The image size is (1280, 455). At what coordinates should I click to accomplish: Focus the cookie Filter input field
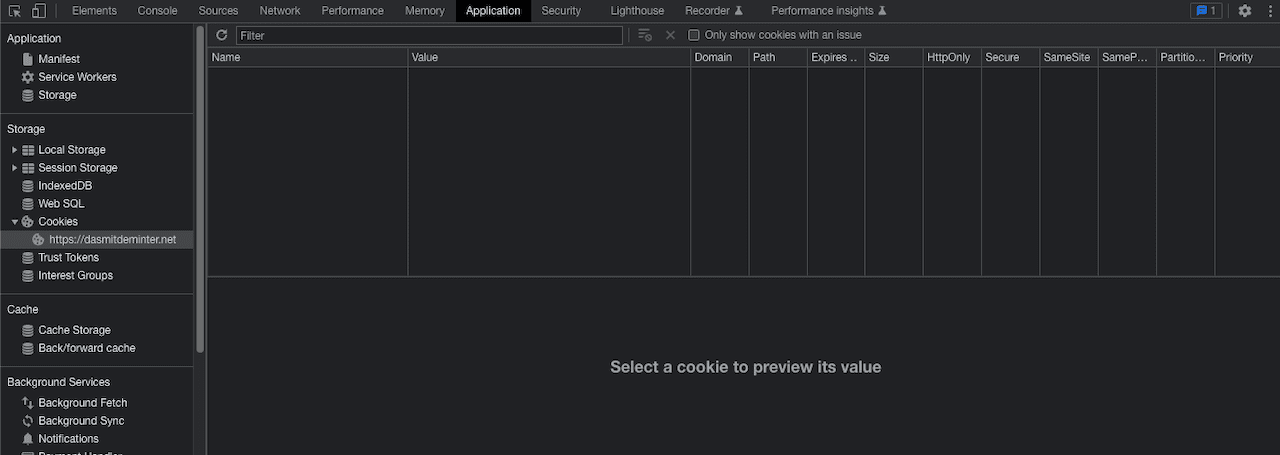[x=429, y=35]
